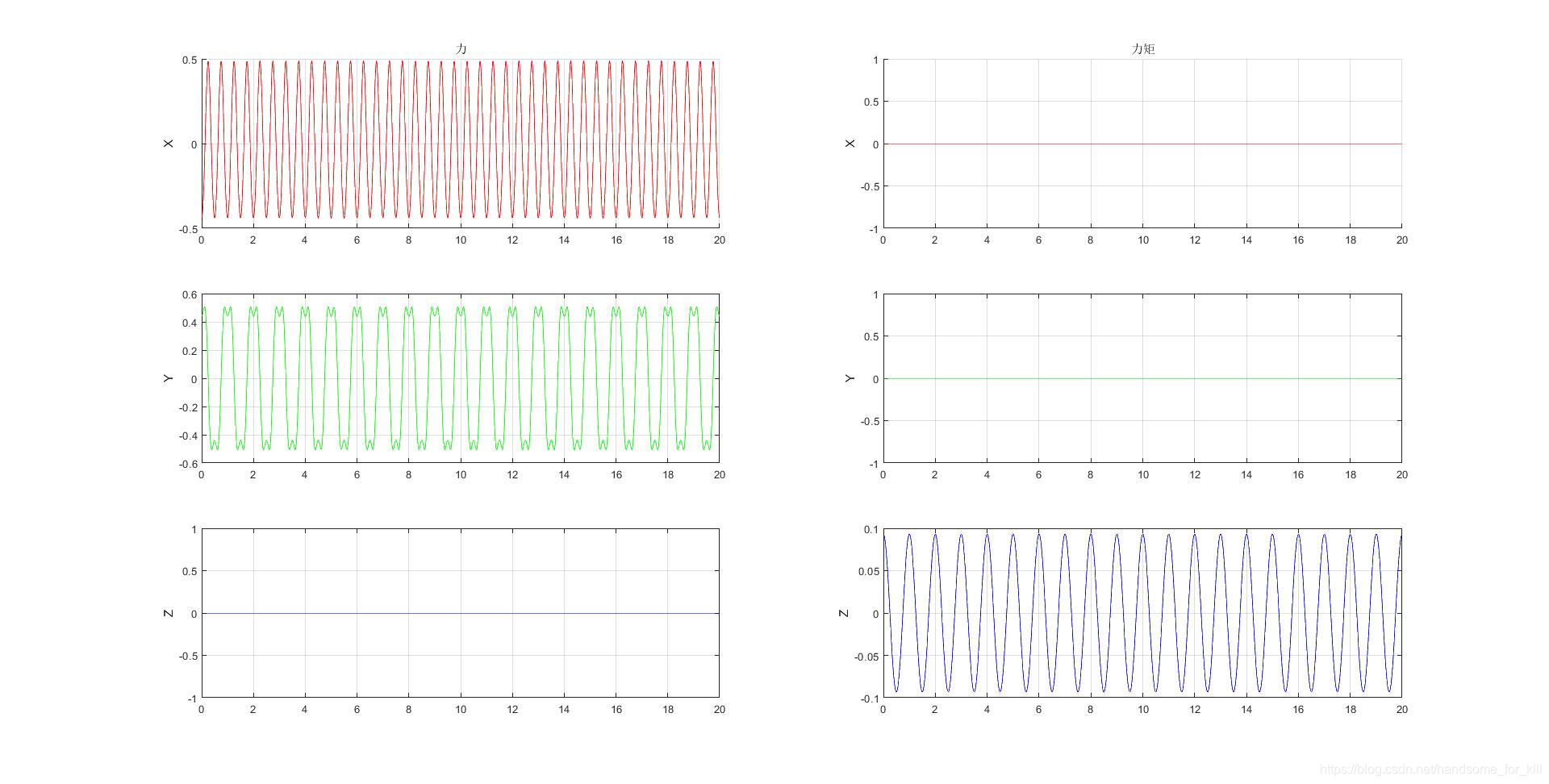Click the flat blue line plot area
The image size is (1549, 784).
[460, 613]
